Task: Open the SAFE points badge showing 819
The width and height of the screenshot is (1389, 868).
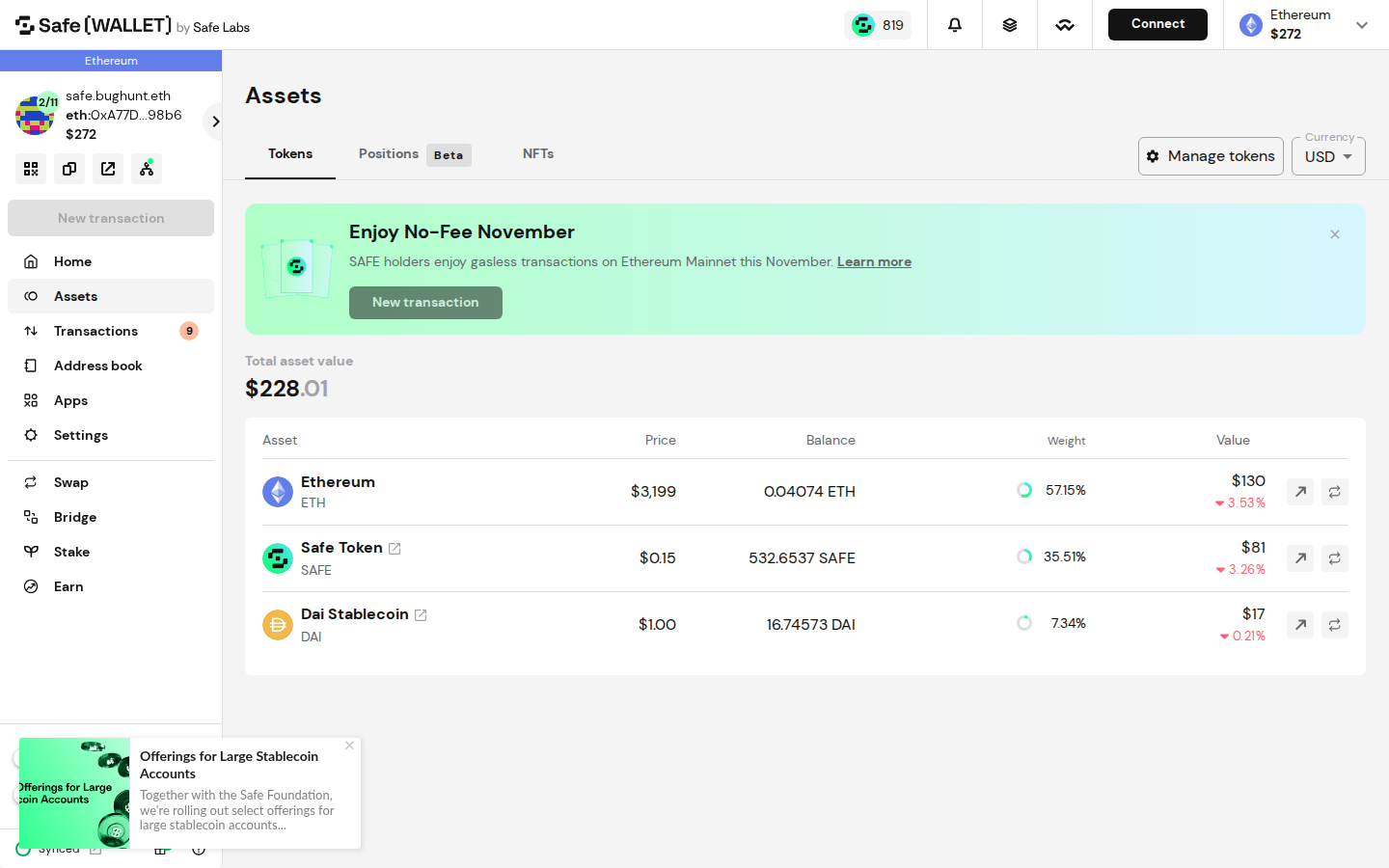Action: click(x=878, y=25)
